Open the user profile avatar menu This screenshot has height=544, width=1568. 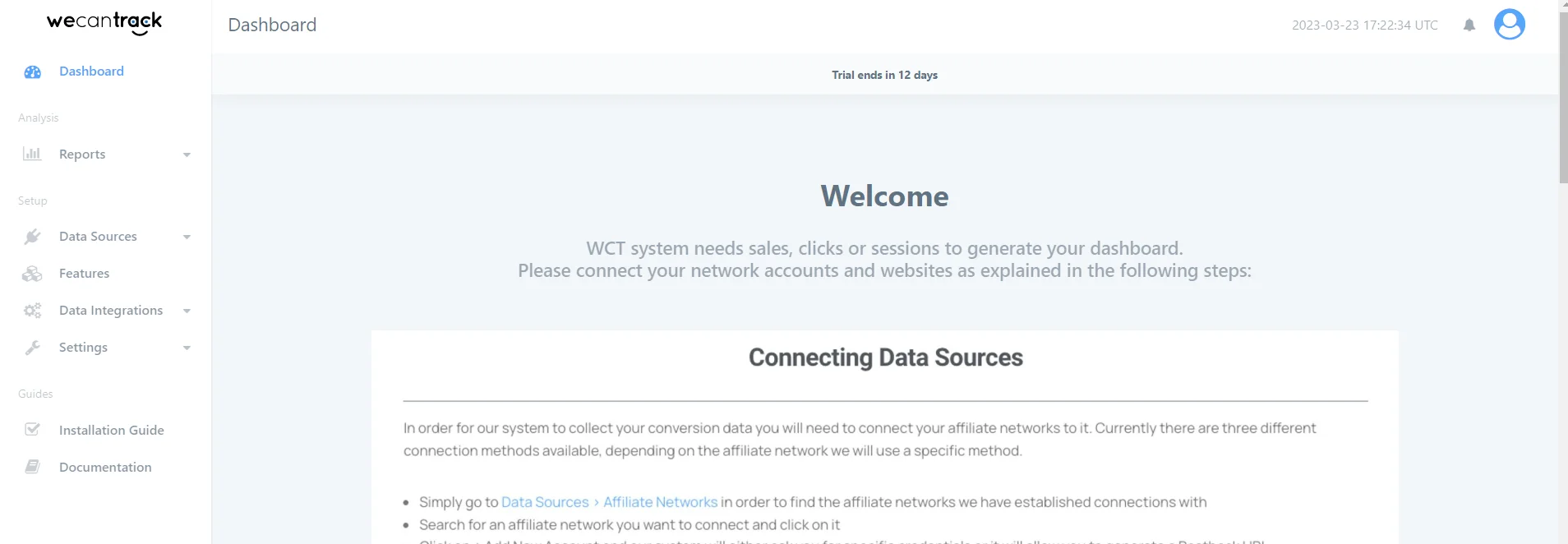click(x=1509, y=25)
